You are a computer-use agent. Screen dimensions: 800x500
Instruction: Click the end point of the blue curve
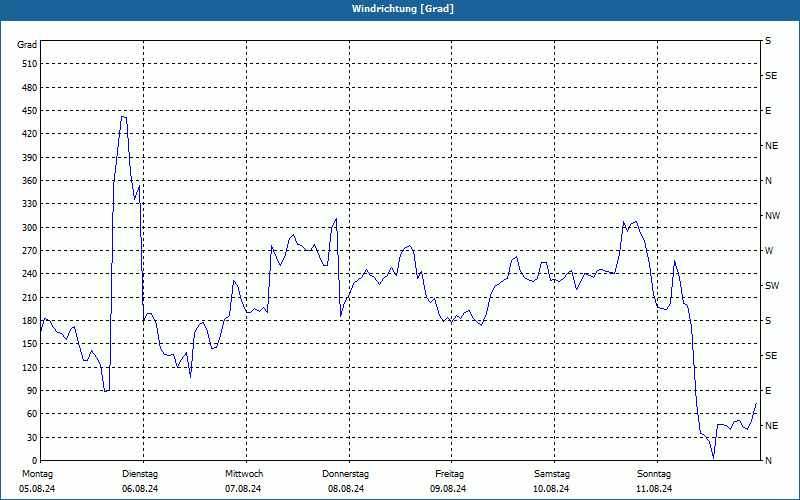(756, 404)
